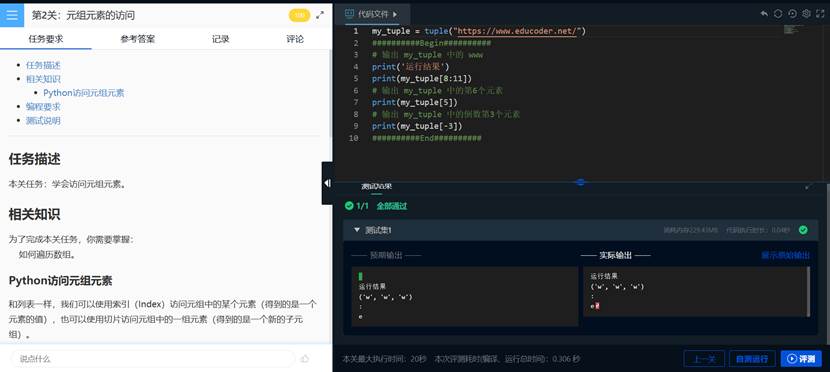Collapse the left task panel with arrow handle
The image size is (830, 372).
click(327, 183)
